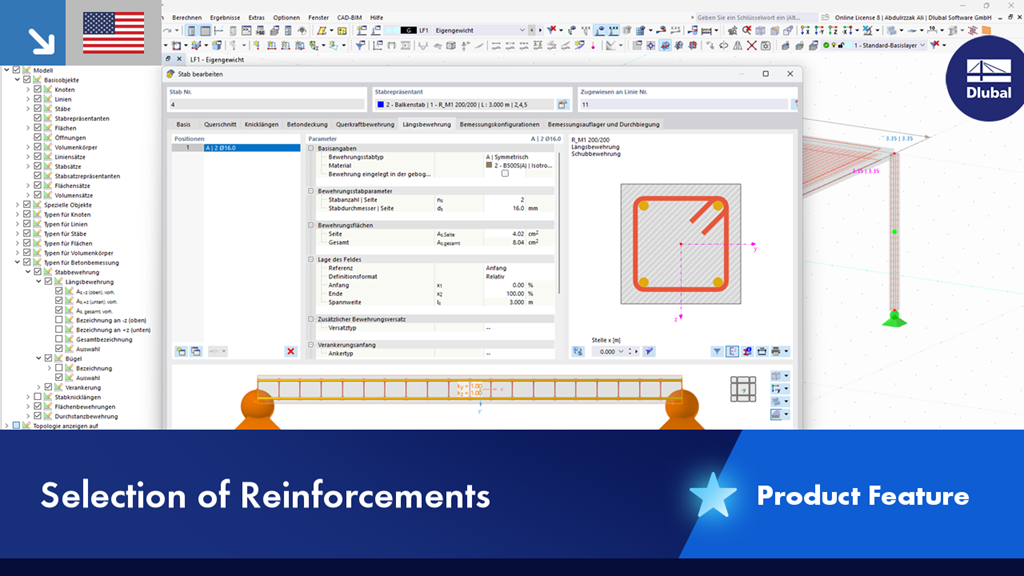This screenshot has height=576, width=1024.
Task: Toggle the Stäbe checkbox in navigator
Action: (x=37, y=108)
